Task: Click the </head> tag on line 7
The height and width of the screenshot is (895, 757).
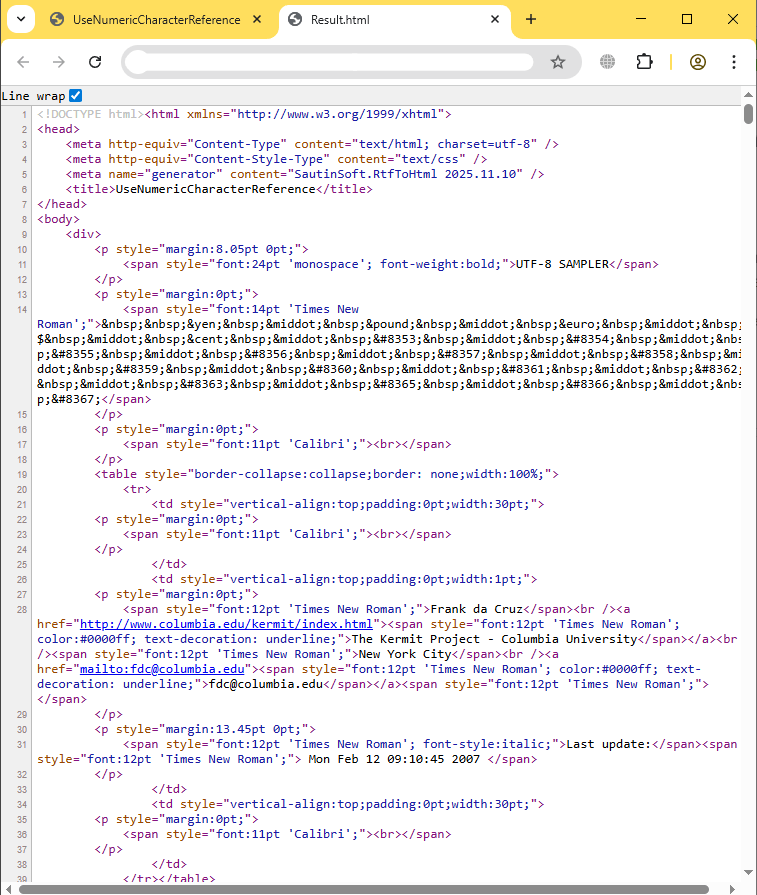Action: (62, 204)
